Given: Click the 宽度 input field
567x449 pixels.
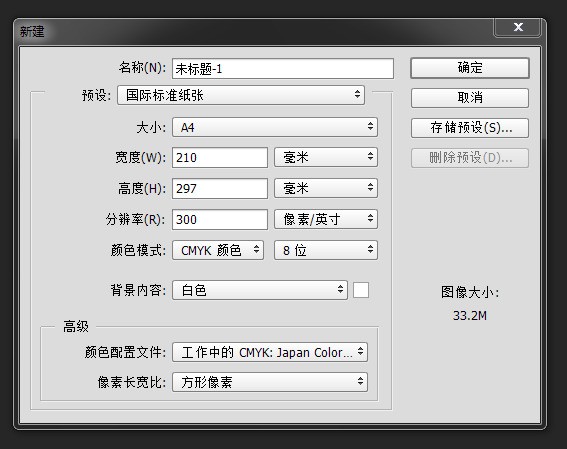Looking at the screenshot, I should [x=220, y=158].
